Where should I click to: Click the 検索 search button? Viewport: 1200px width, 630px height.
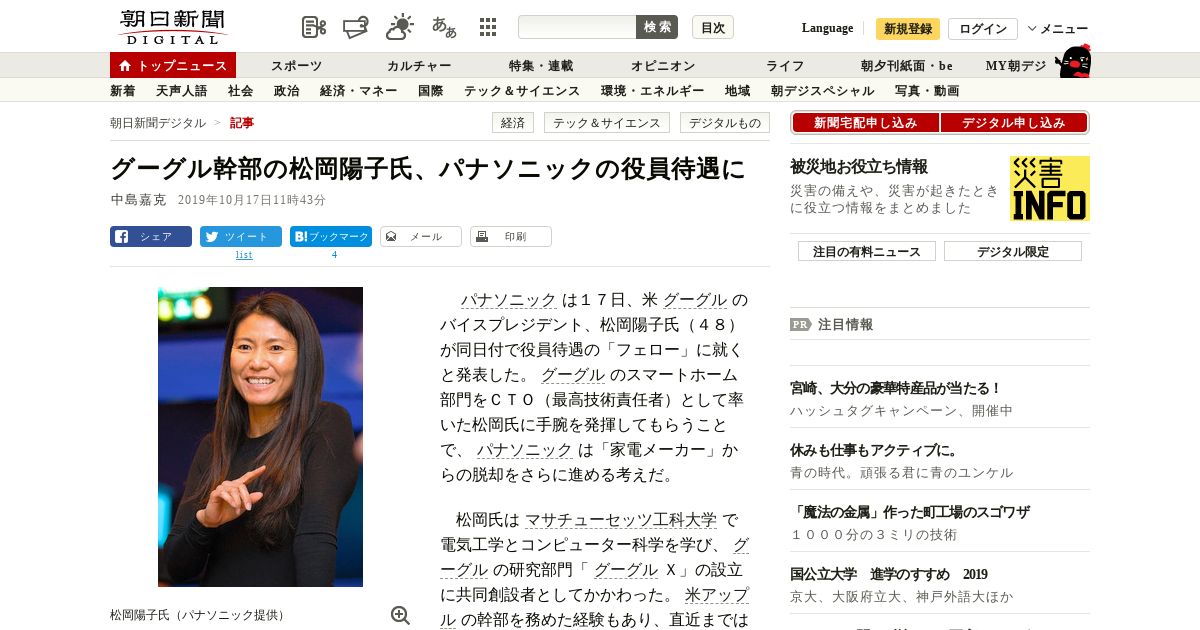(x=657, y=27)
